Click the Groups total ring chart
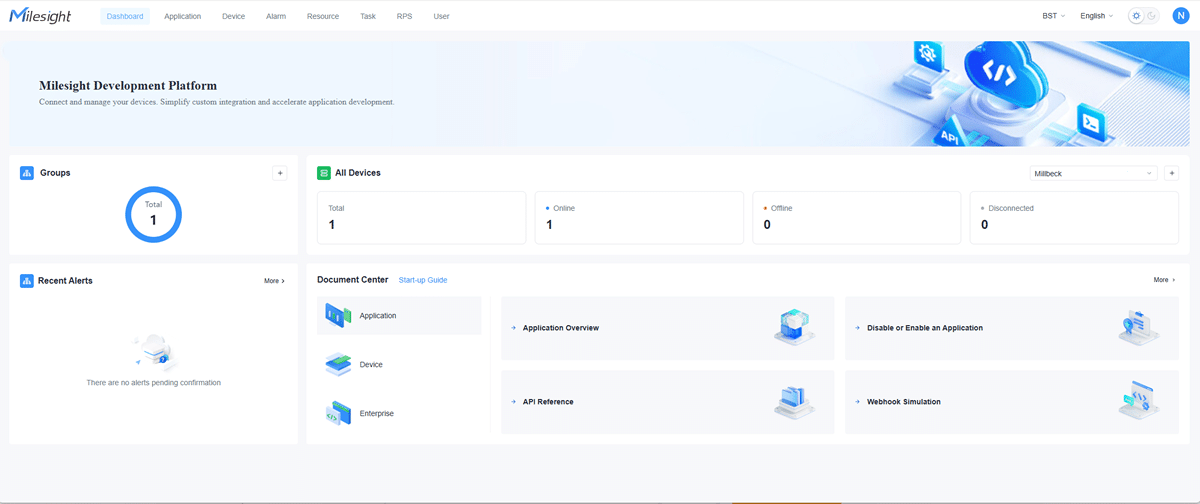 [x=153, y=214]
